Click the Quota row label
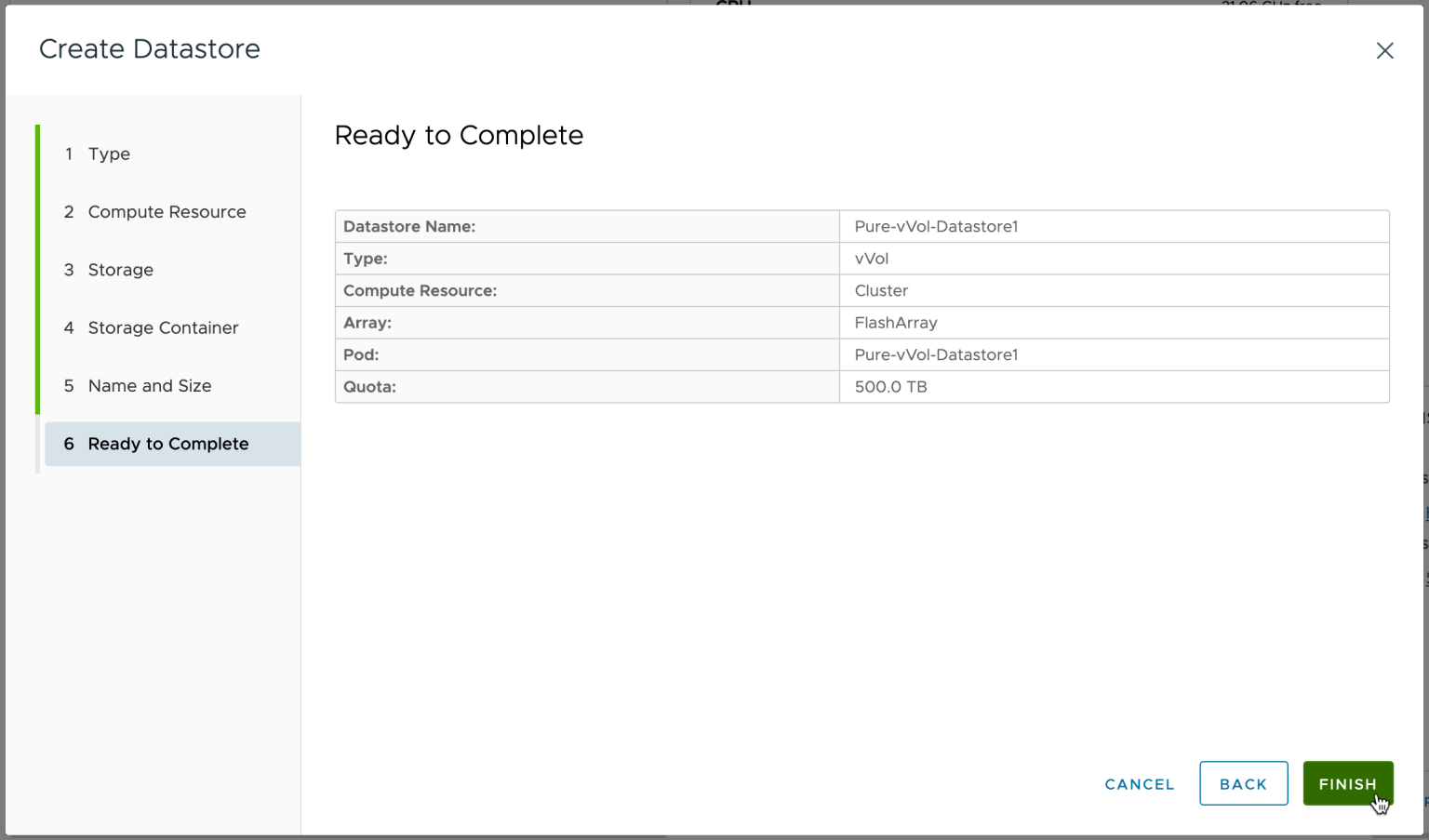The image size is (1429, 840). click(x=369, y=387)
